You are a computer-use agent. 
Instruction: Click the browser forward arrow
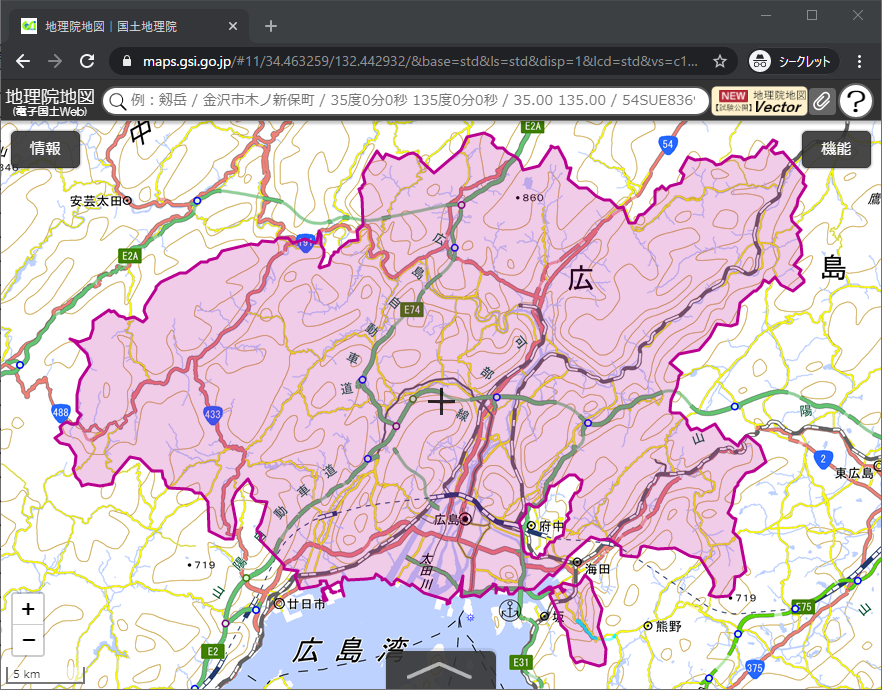[55, 61]
